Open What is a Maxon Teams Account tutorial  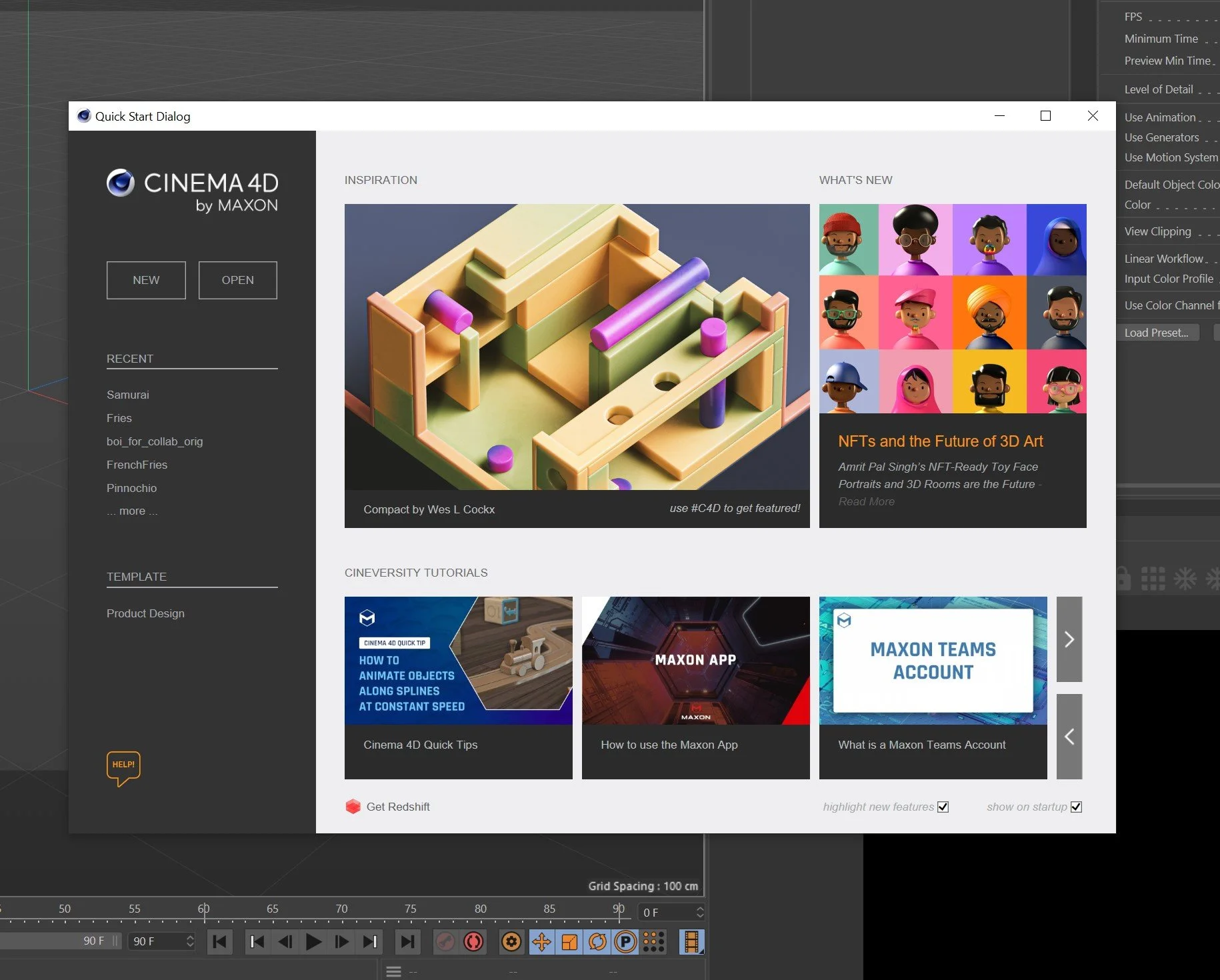coord(933,687)
